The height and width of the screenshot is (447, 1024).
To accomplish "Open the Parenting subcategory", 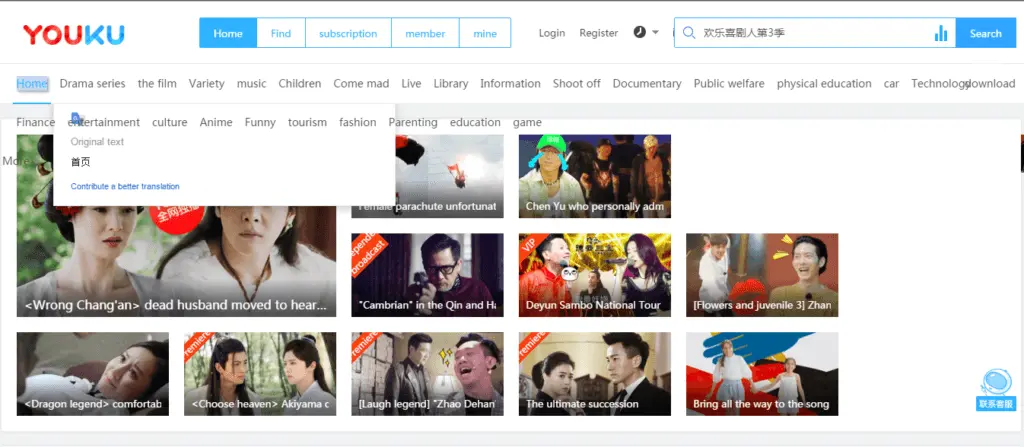I will point(413,122).
